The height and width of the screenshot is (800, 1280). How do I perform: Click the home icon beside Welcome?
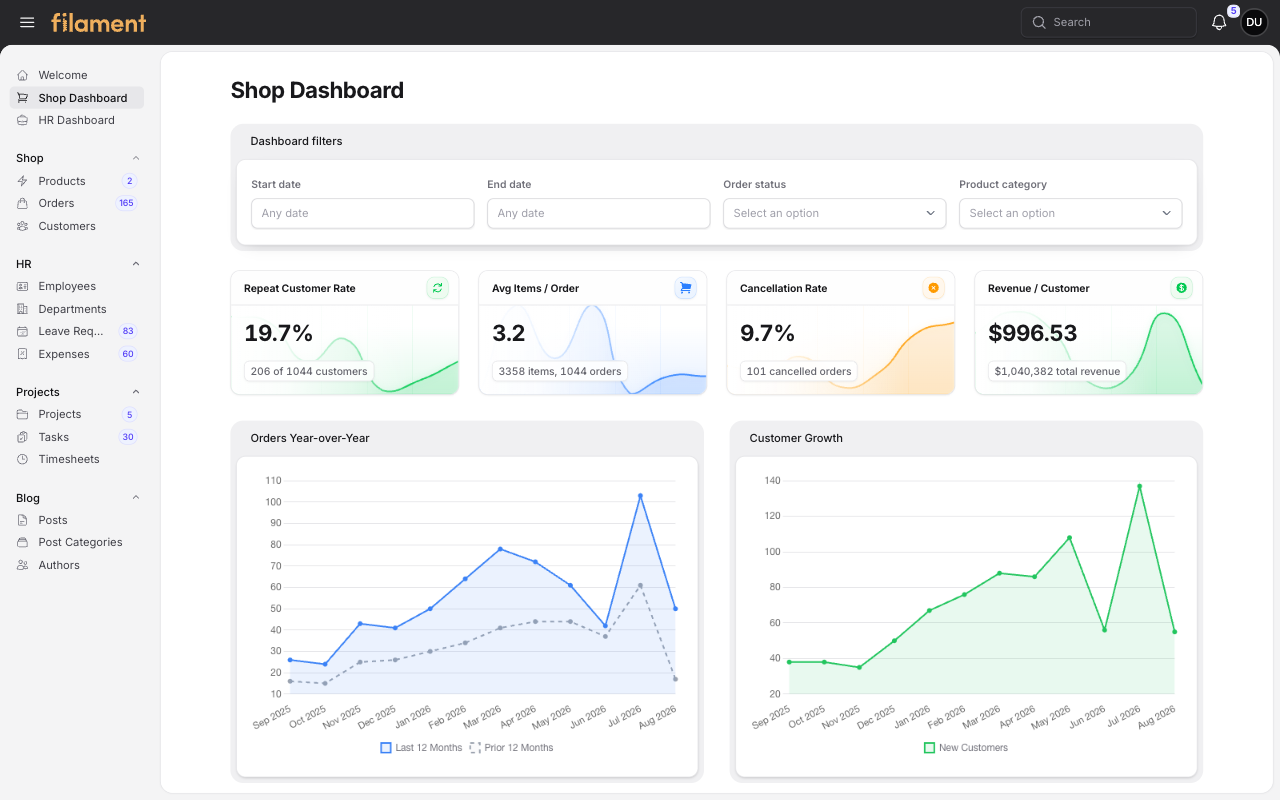(x=23, y=75)
